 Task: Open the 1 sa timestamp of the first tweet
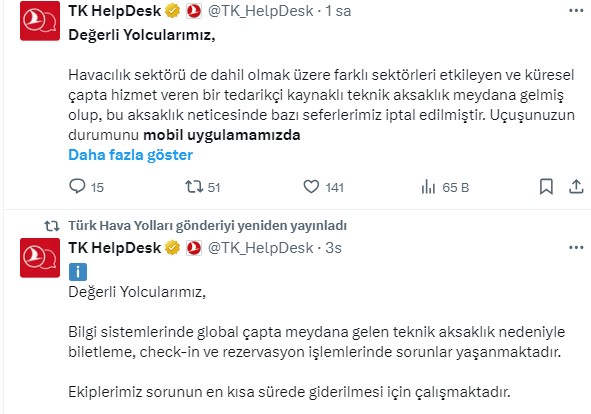coord(338,11)
